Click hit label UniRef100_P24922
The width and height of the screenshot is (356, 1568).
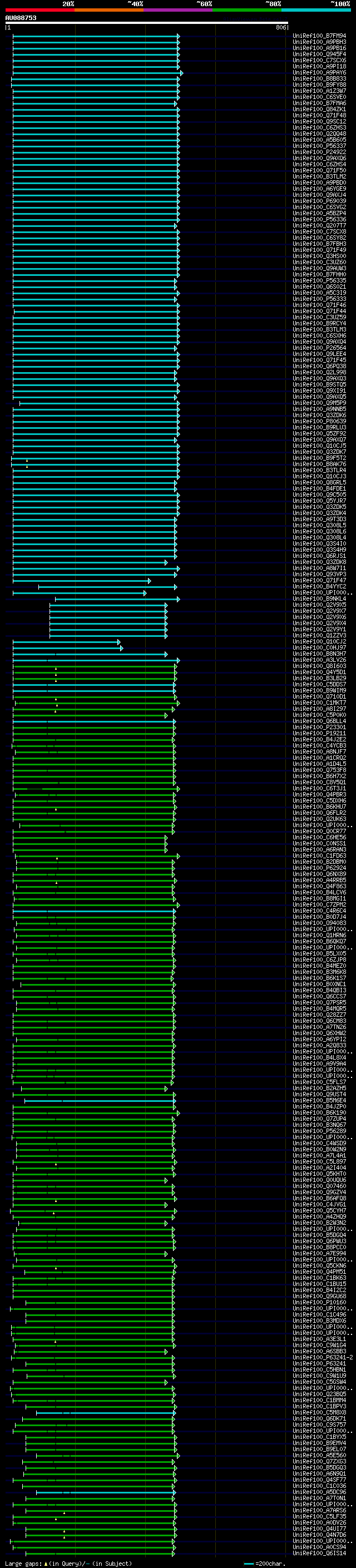pos(319,152)
